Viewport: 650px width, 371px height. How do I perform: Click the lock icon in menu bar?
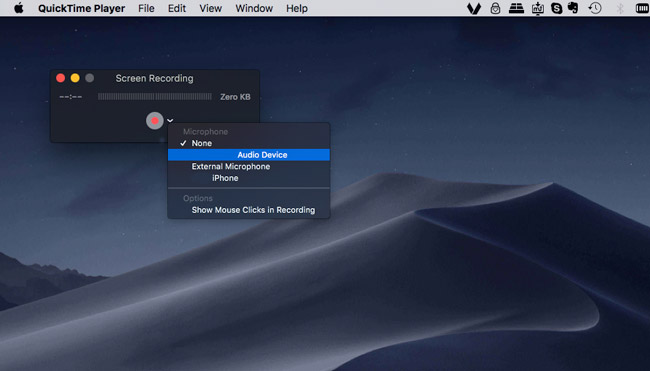[495, 8]
